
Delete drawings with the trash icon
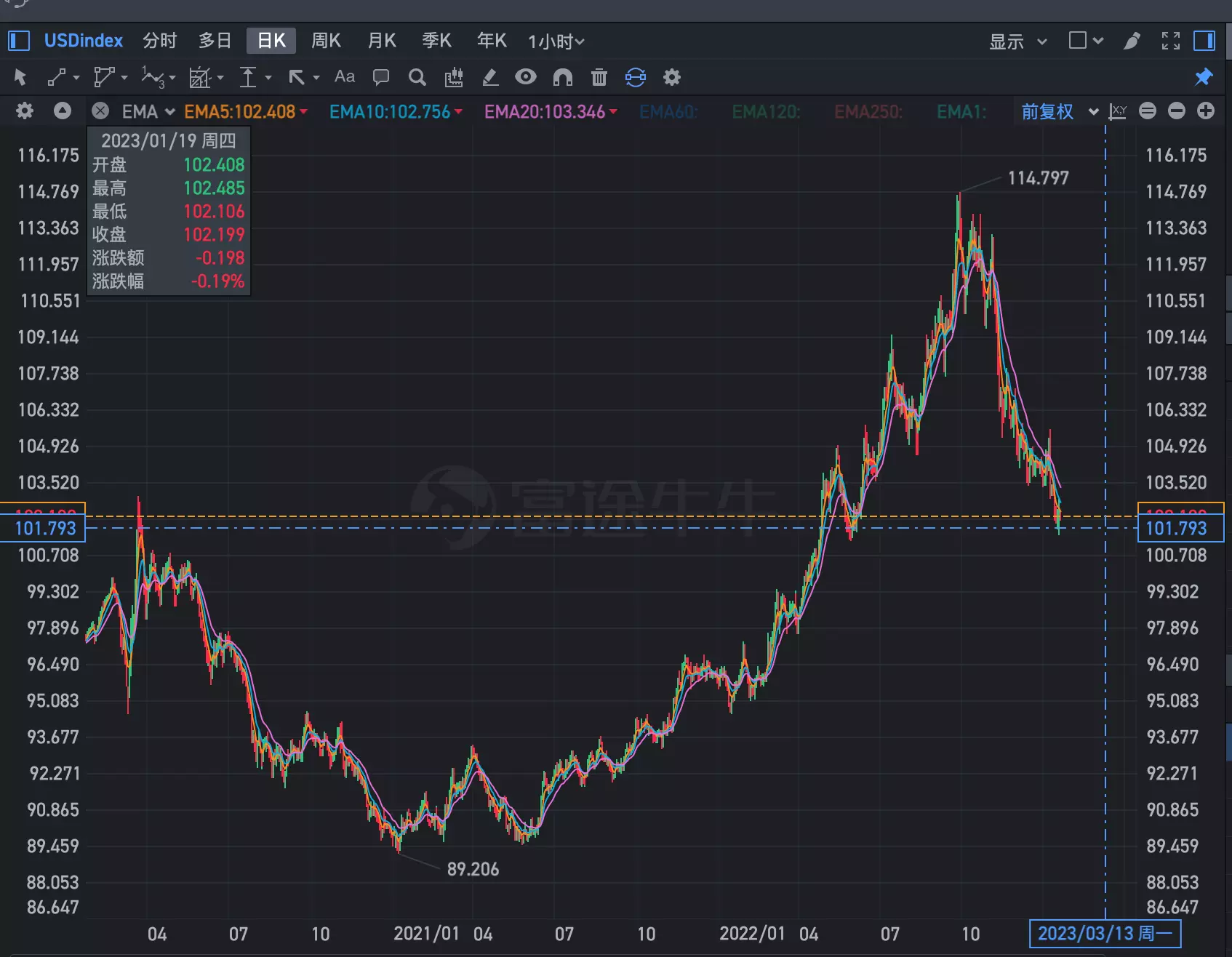coord(599,77)
